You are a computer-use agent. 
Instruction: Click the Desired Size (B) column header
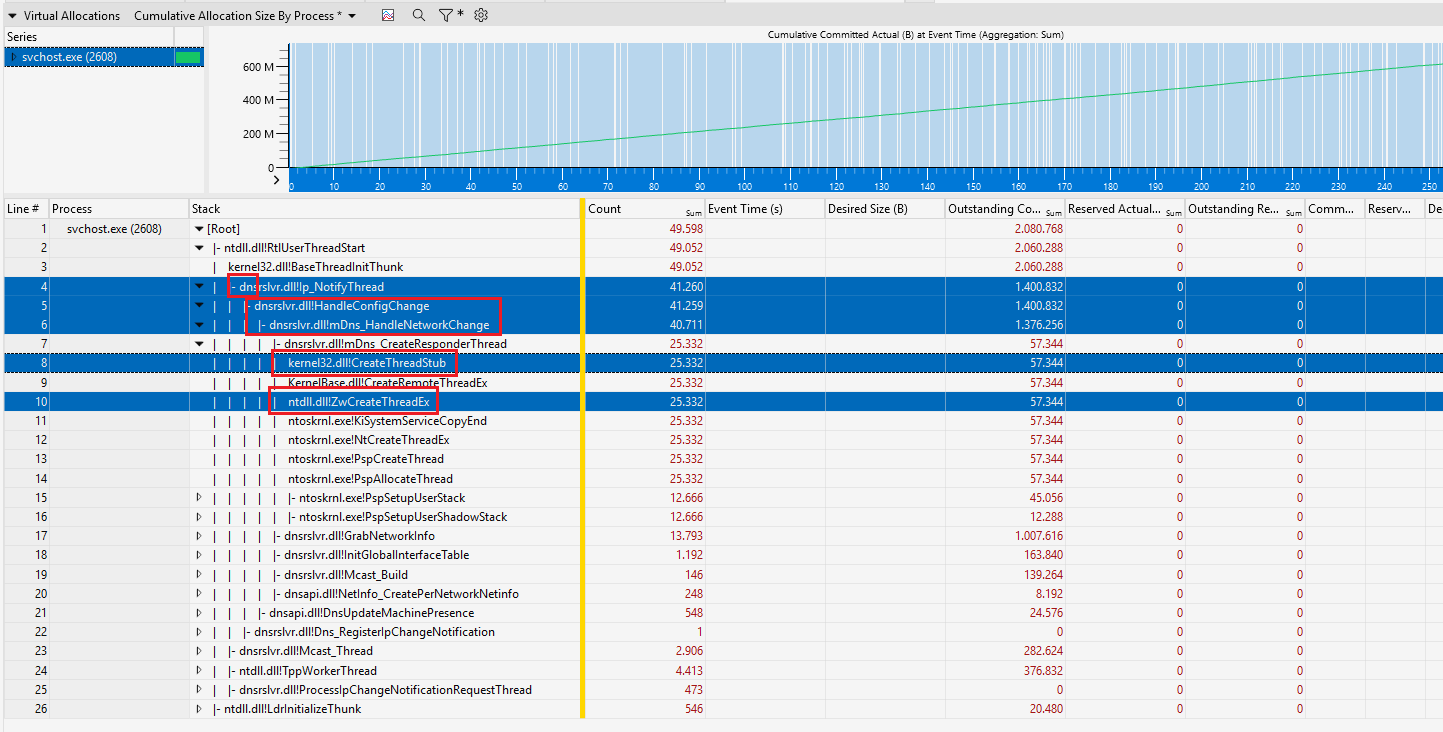tap(885, 209)
